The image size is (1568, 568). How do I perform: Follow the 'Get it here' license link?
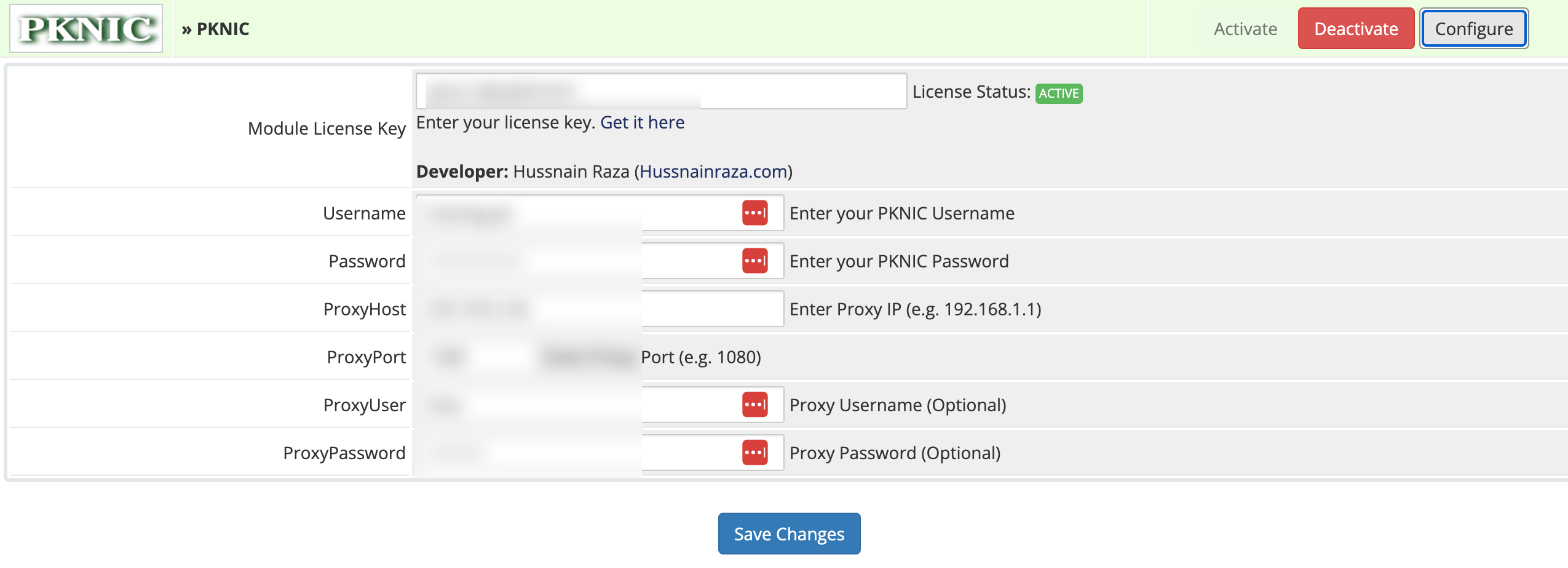(x=642, y=123)
